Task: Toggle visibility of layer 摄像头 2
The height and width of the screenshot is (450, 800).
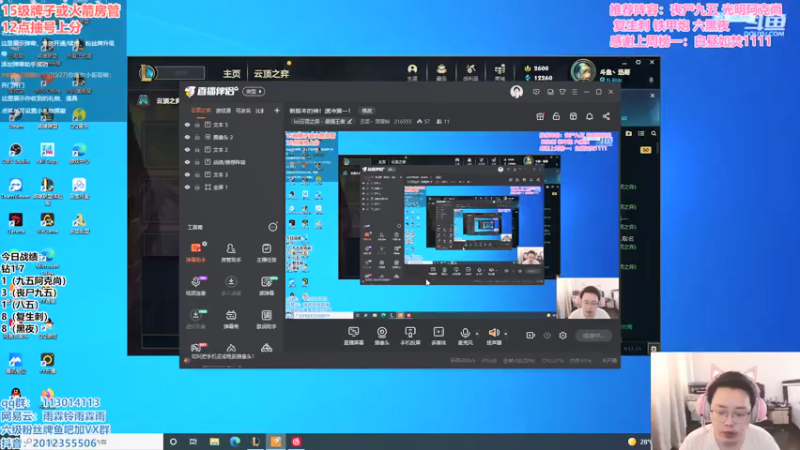Action: pyautogui.click(x=187, y=137)
